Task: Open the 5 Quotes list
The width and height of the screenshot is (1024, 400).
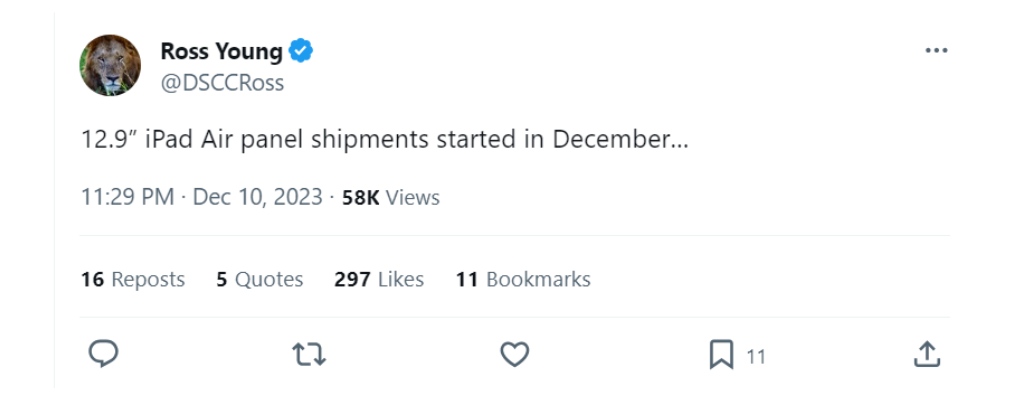Action: point(259,279)
